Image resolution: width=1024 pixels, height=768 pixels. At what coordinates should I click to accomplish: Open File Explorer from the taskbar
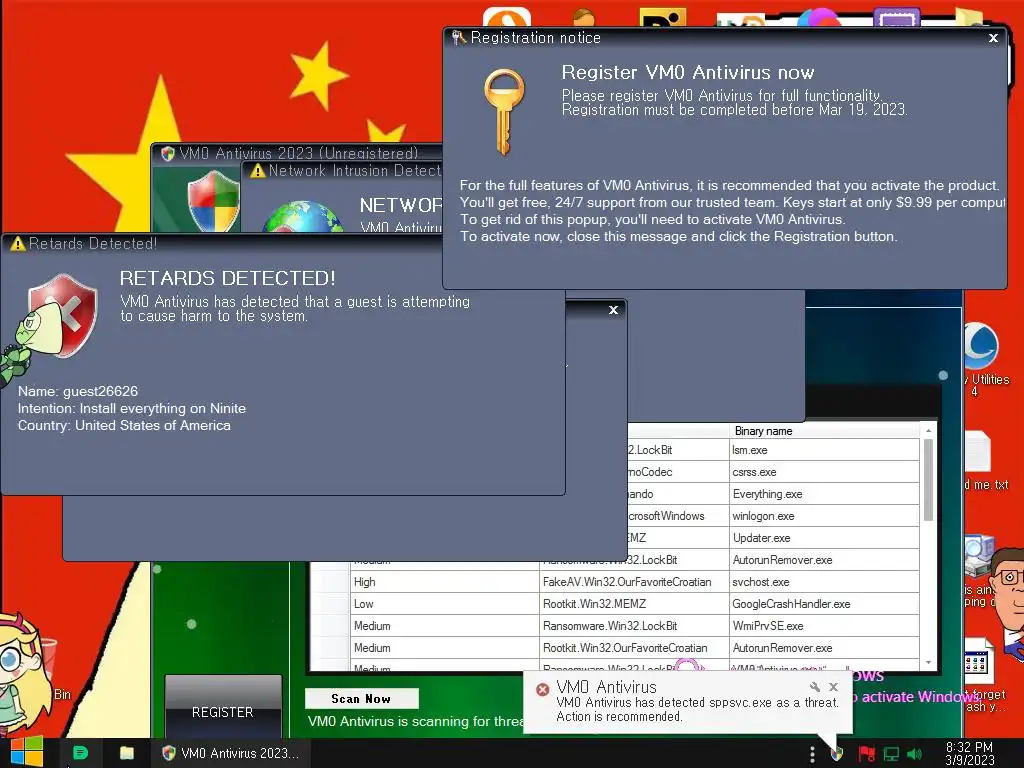click(127, 753)
